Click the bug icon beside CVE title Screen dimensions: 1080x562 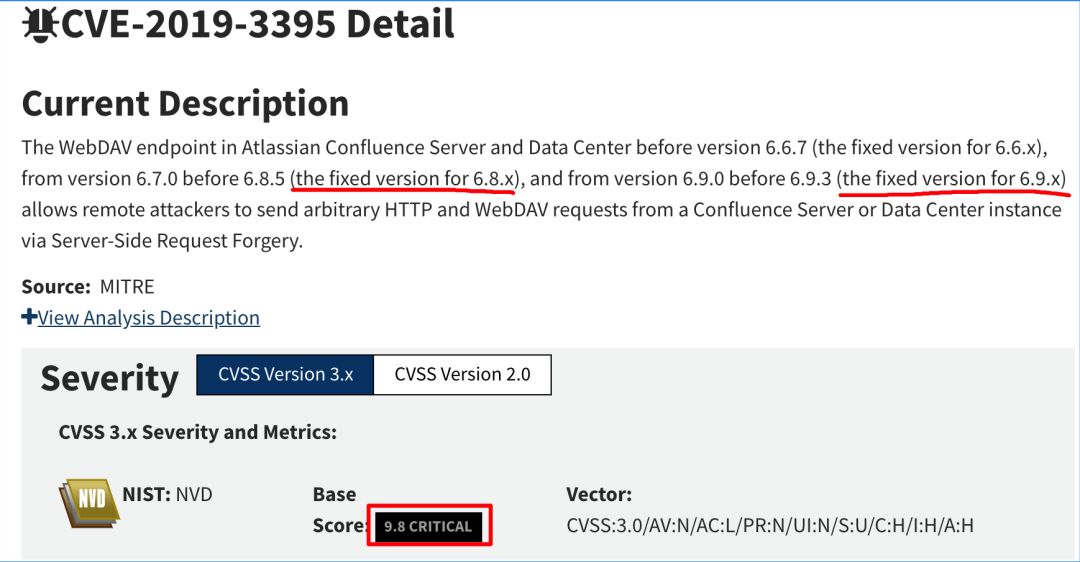click(x=39, y=23)
